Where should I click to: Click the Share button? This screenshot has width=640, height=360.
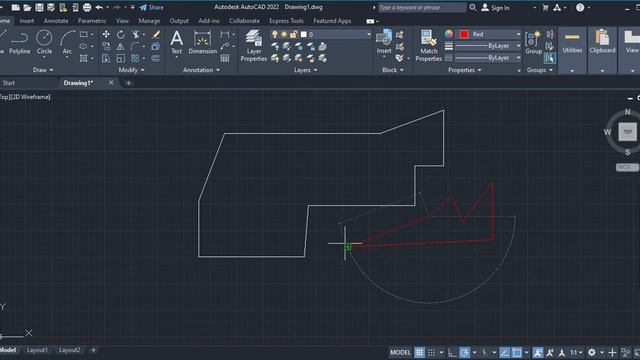click(x=151, y=7)
